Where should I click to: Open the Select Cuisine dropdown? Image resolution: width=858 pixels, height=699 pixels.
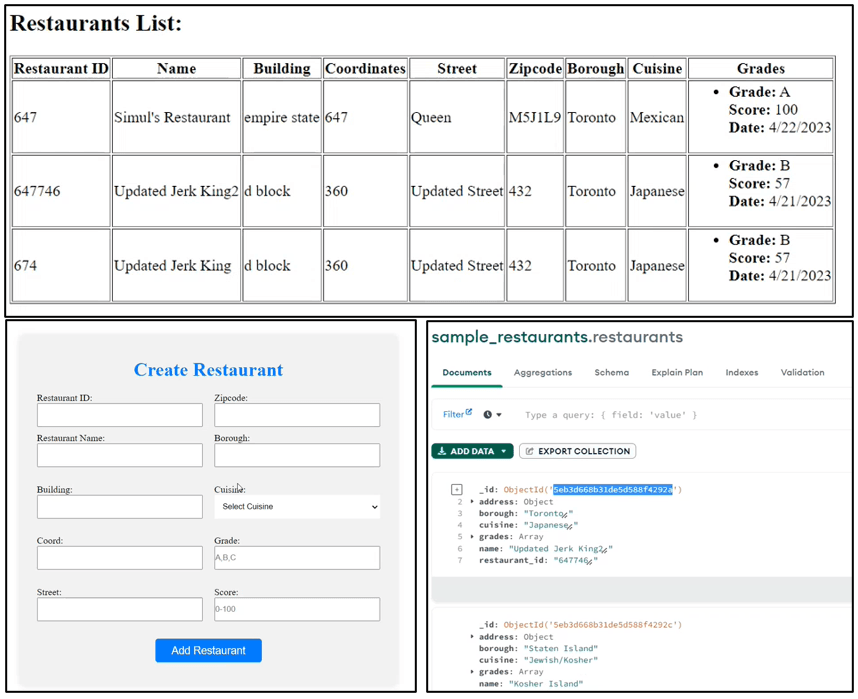[x=297, y=507]
